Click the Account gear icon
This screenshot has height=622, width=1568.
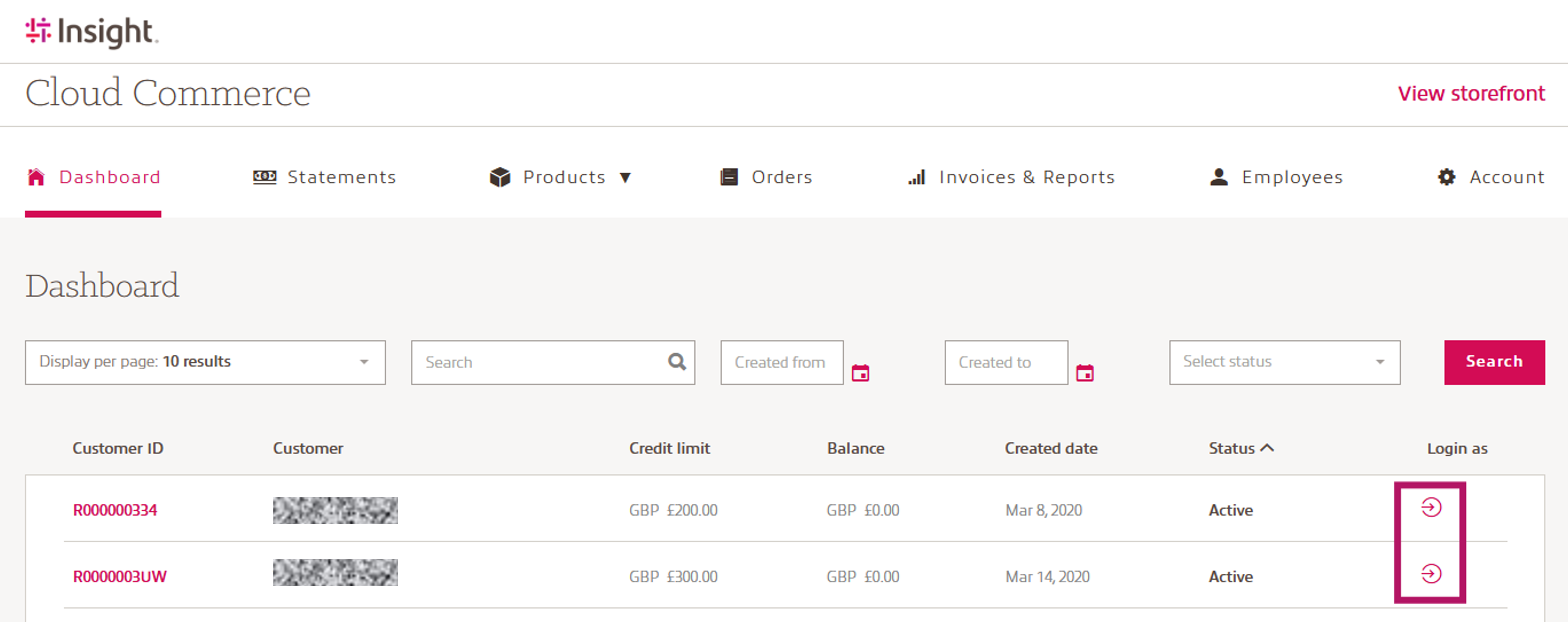1446,177
